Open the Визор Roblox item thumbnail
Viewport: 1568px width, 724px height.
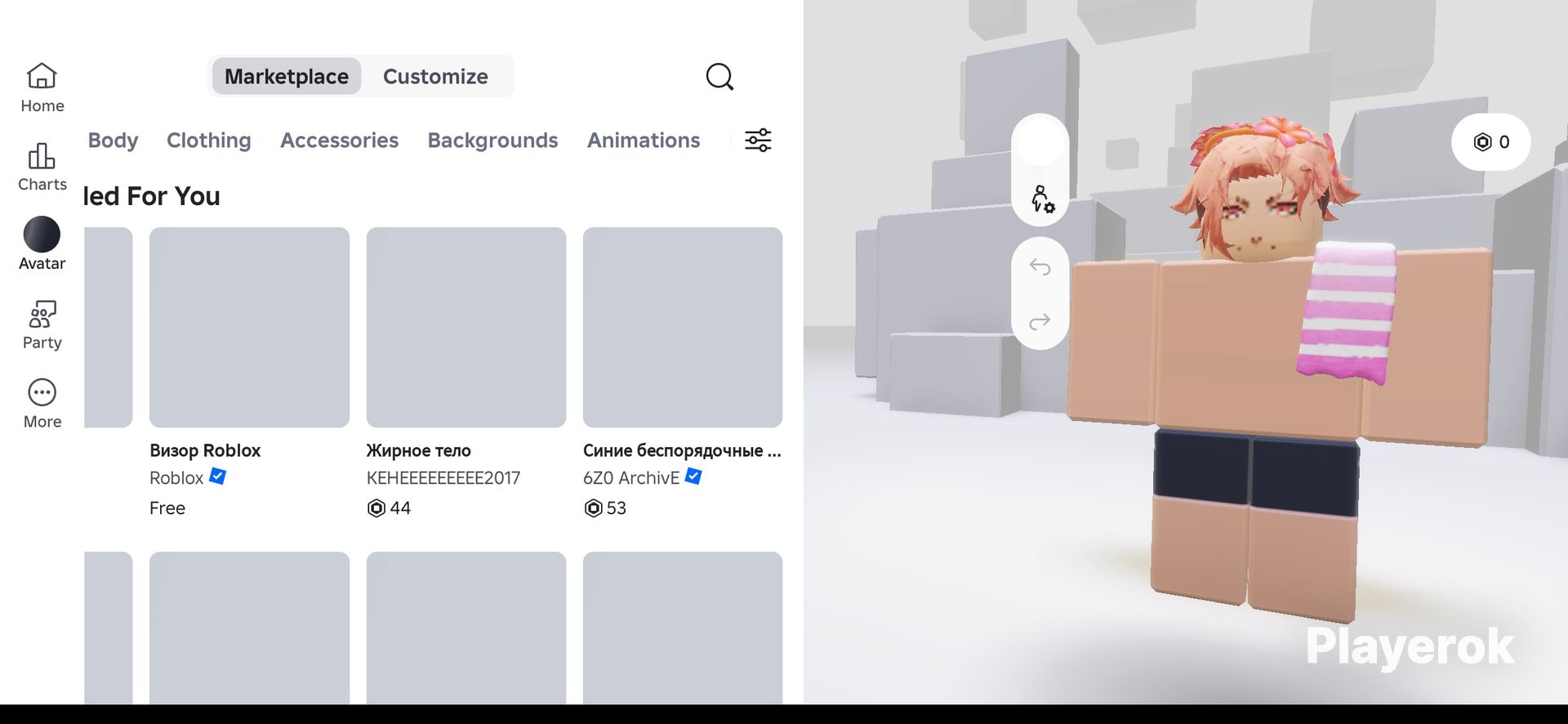pos(249,327)
